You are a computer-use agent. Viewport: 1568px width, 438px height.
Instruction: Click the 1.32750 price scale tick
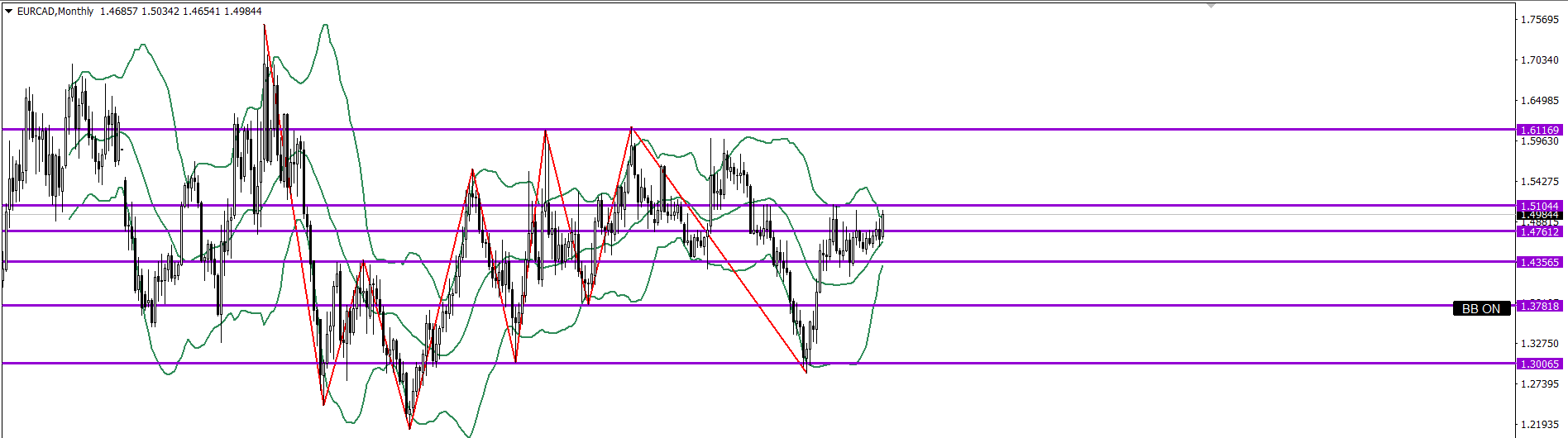click(1540, 343)
